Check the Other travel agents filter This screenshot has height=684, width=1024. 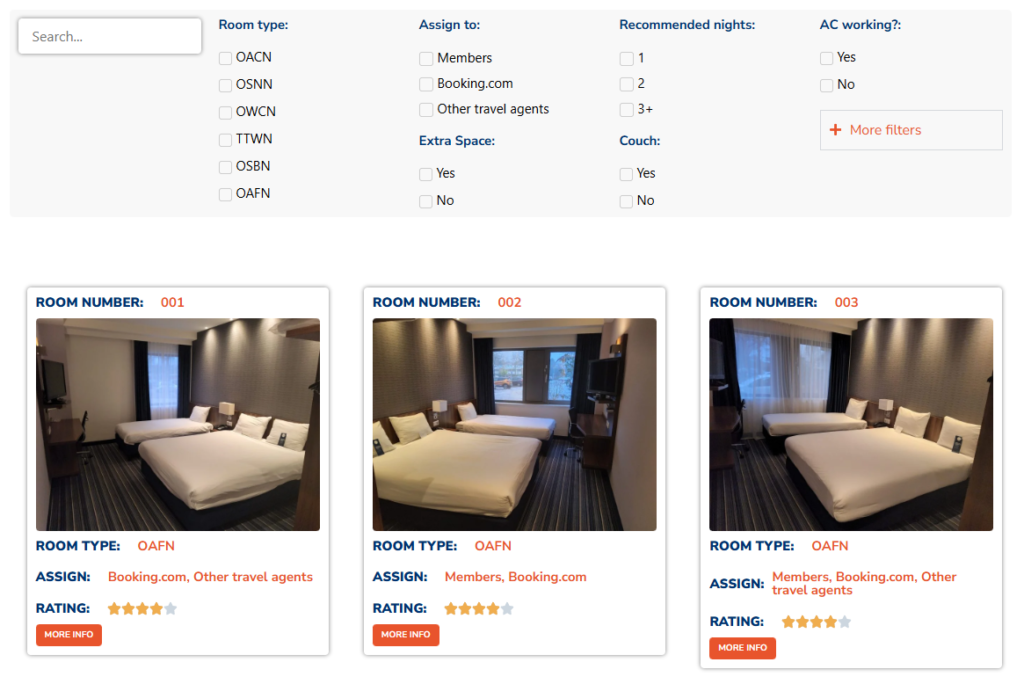coord(427,110)
